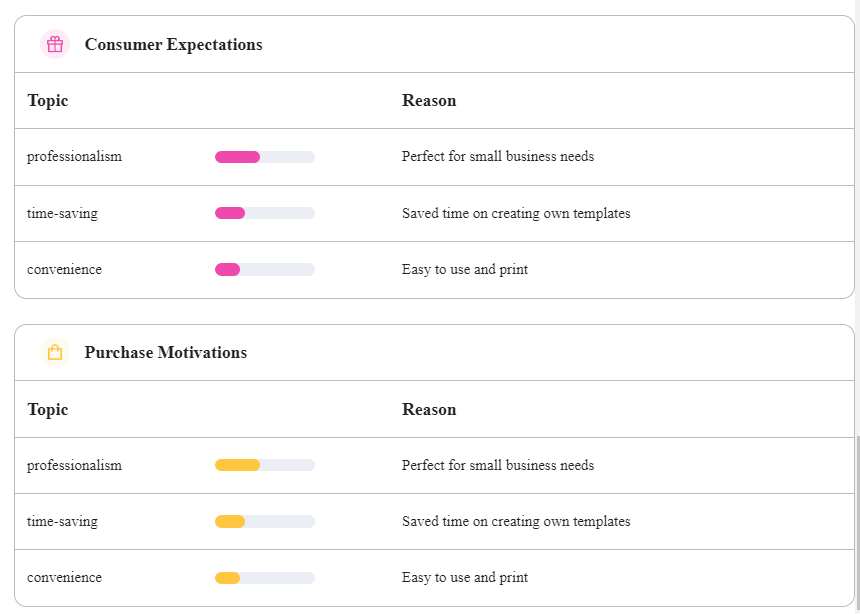Select professionalism topic in Consumer Expectations

coord(74,157)
